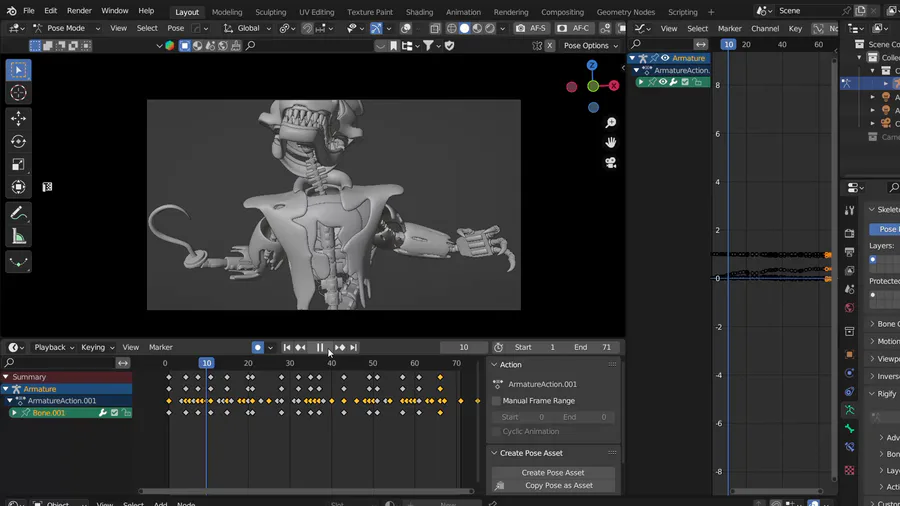The height and width of the screenshot is (506, 900).
Task: Open the Pose Mode dropdown
Action: (x=65, y=28)
